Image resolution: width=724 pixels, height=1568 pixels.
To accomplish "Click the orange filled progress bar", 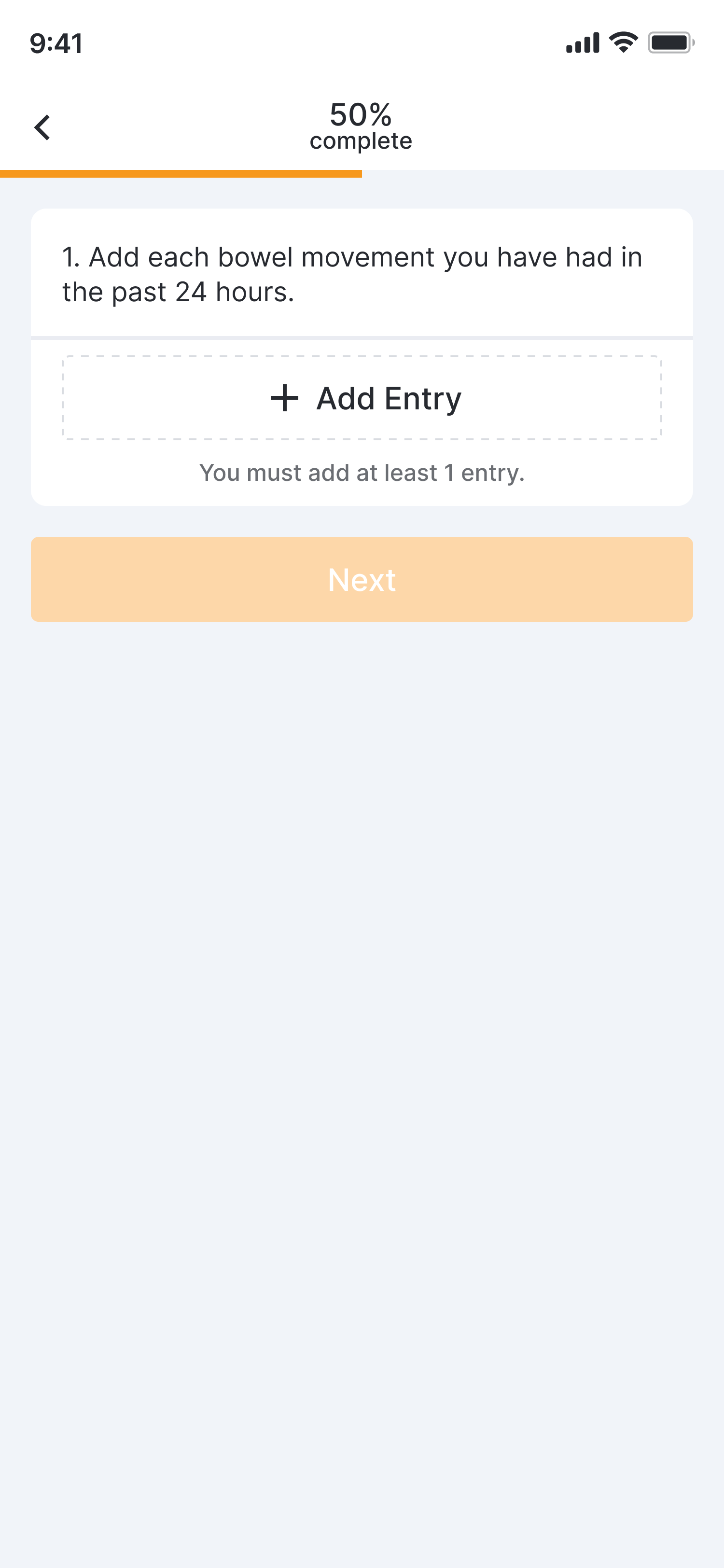I will (x=181, y=174).
